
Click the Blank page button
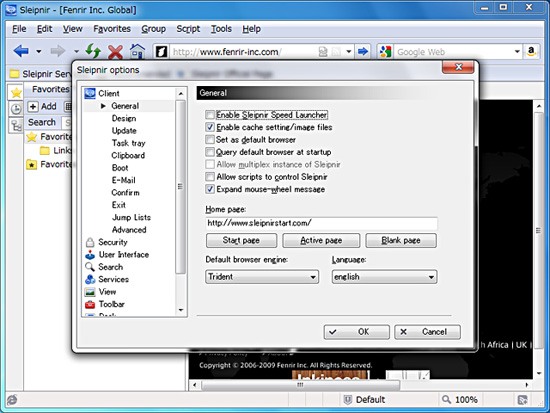(401, 240)
